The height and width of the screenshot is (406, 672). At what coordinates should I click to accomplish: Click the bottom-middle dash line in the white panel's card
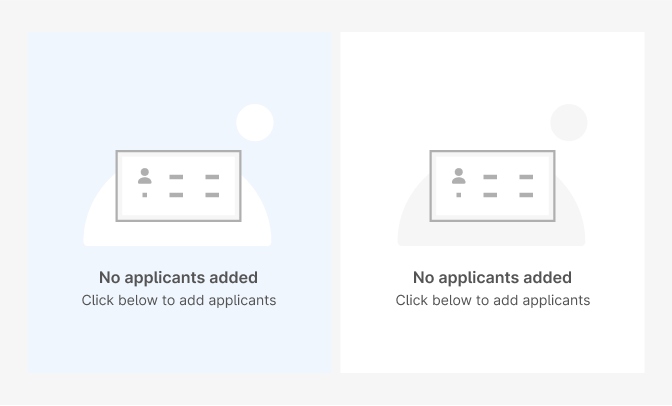(490, 195)
